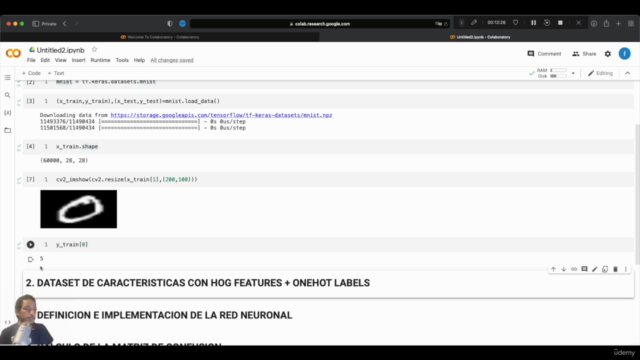Open more cell actions menu
Screen dimensions: 640x360
pos(626,269)
